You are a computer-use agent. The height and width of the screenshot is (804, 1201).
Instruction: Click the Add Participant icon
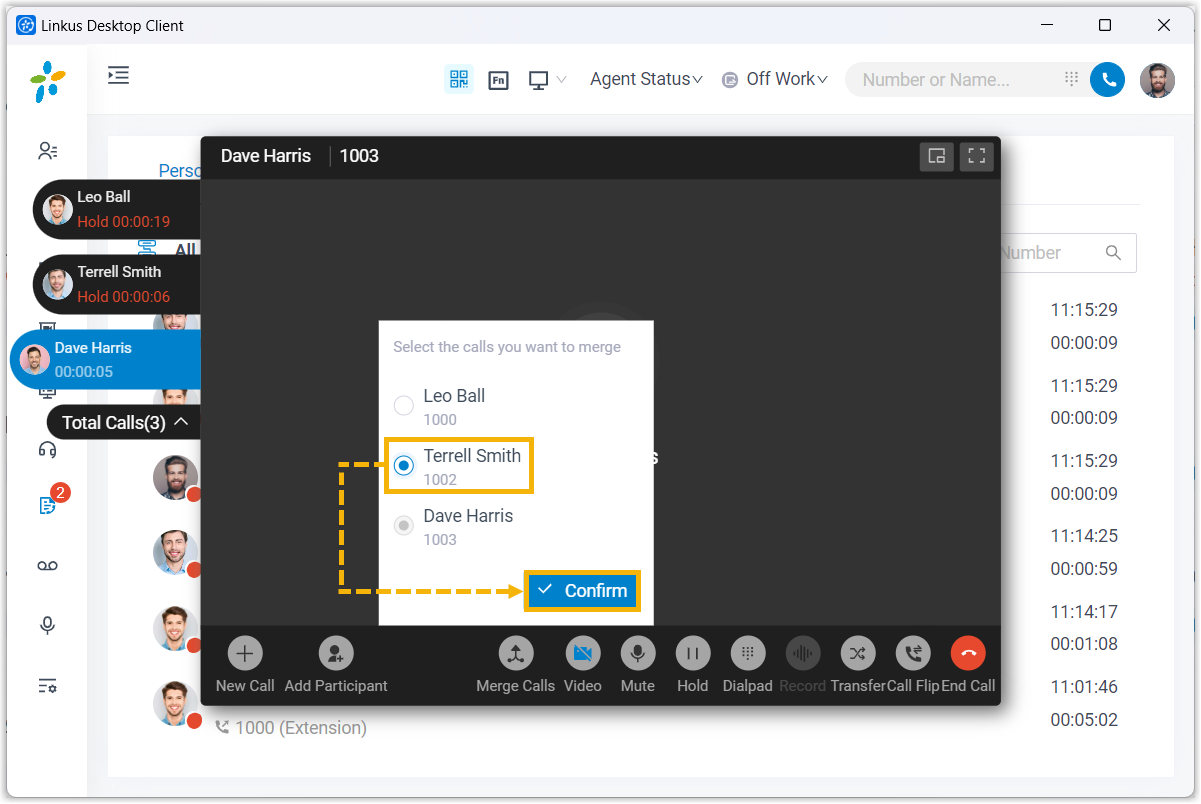tap(336, 654)
